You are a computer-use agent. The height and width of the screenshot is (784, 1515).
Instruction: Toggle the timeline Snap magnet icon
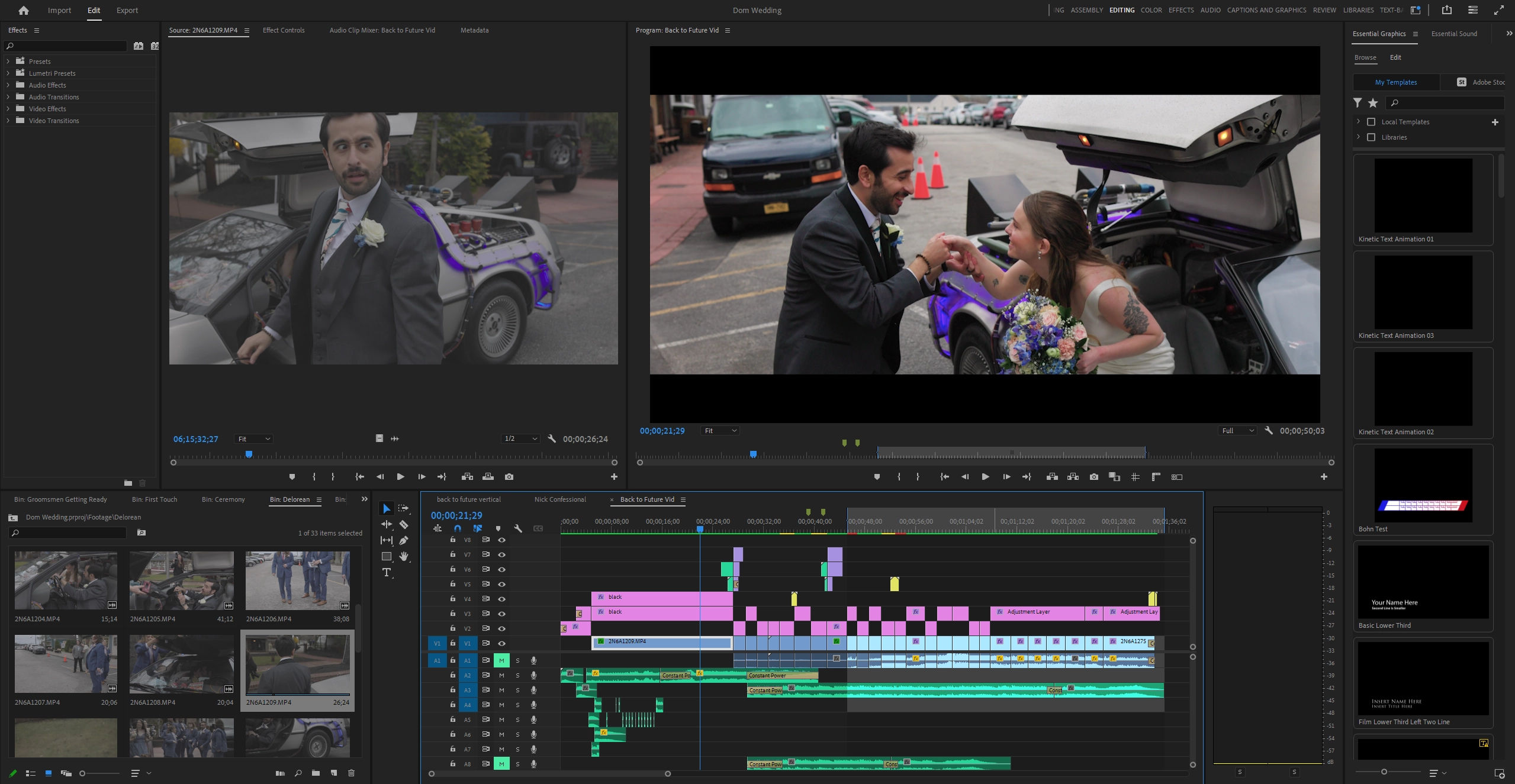458,528
